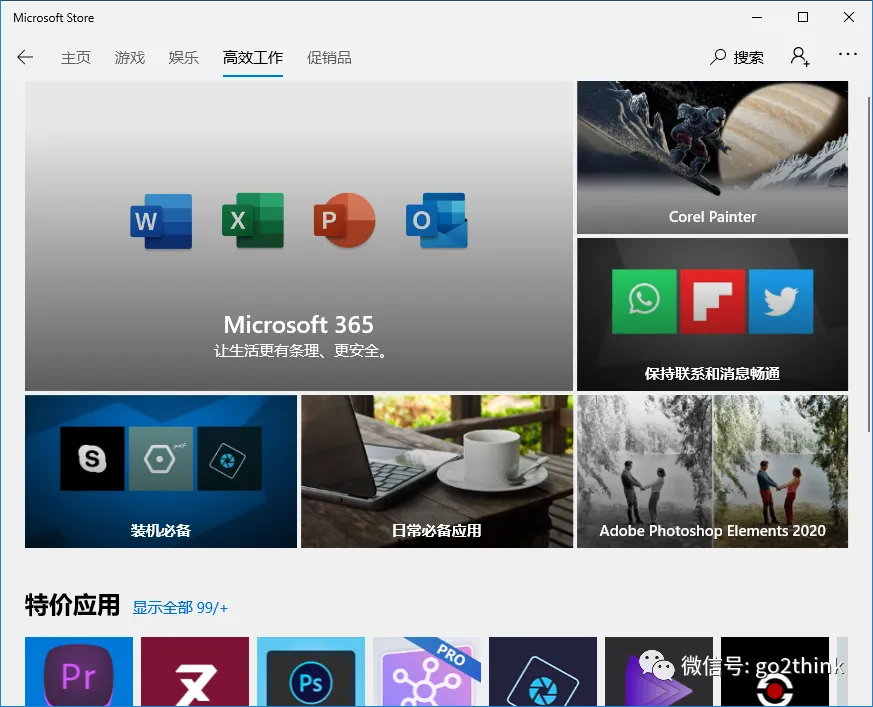Click the Twitter bird icon tile

[781, 301]
